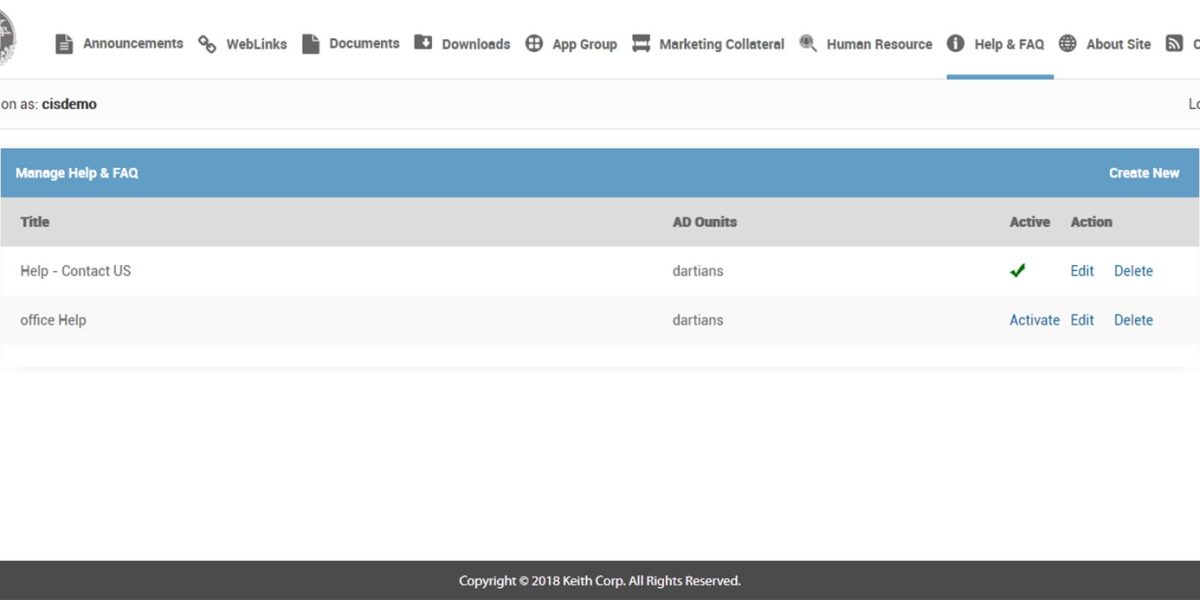This screenshot has width=1200, height=600.
Task: Edit the Help - Contact US entry
Action: click(x=1081, y=270)
